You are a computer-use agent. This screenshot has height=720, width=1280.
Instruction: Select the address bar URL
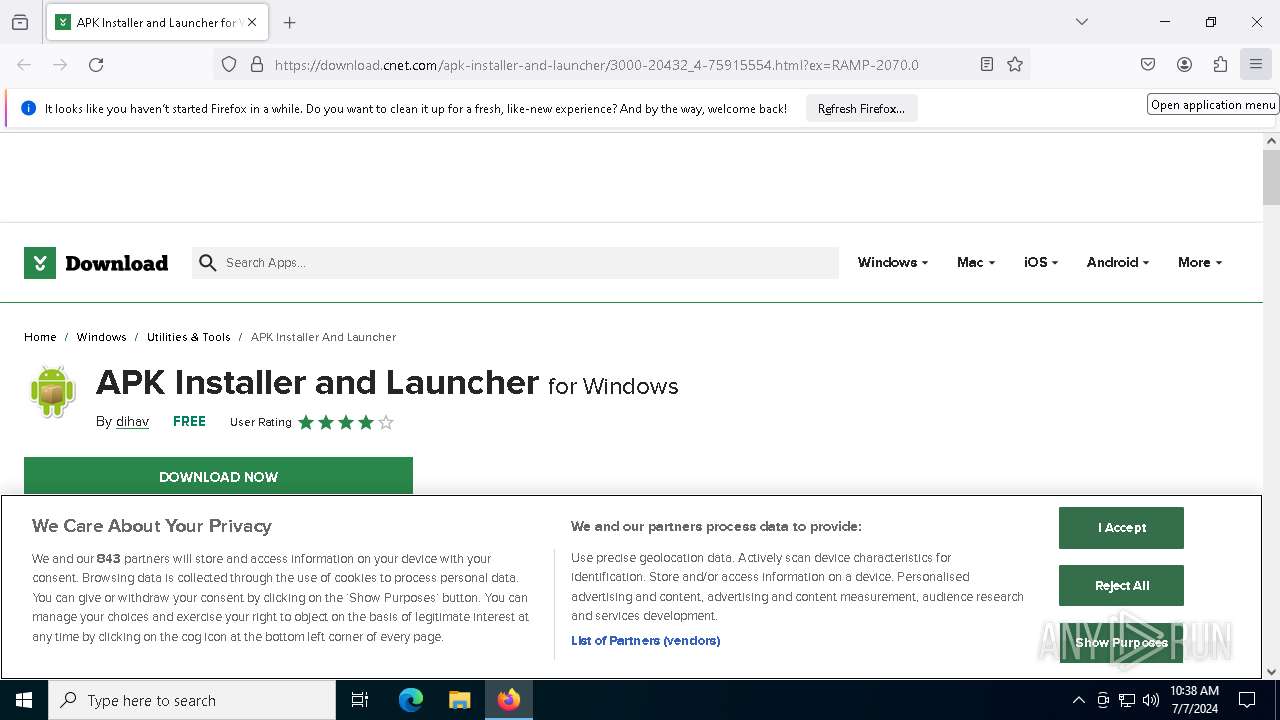point(596,65)
